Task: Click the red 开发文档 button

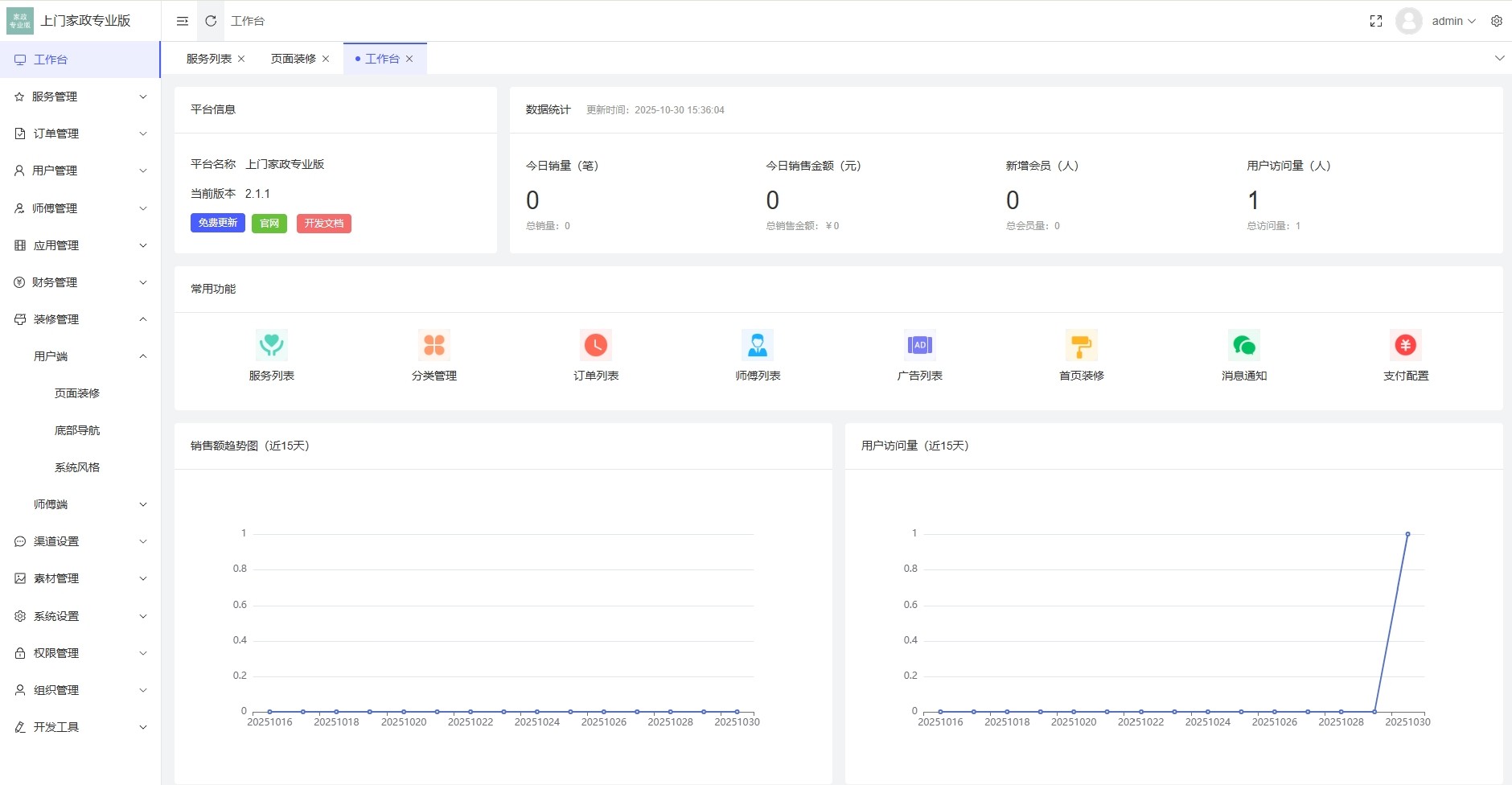Action: point(324,223)
